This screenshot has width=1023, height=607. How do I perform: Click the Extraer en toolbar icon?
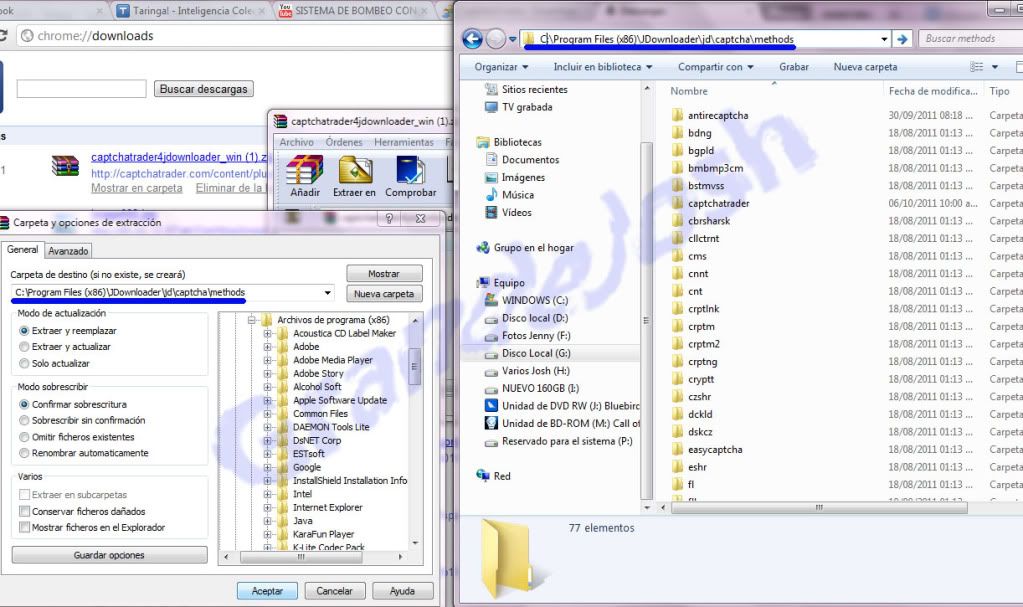pos(355,171)
